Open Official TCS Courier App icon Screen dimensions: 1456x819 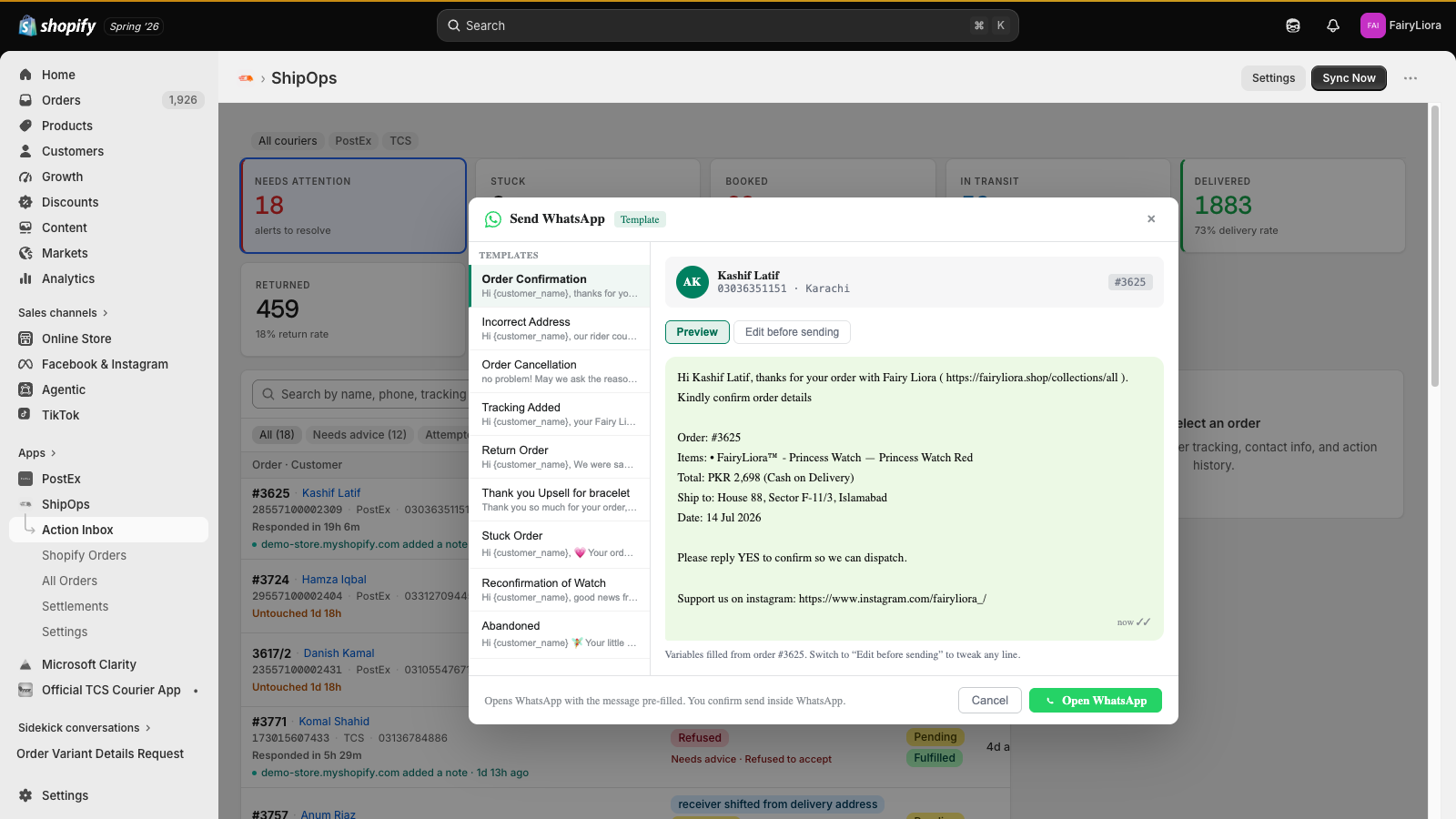click(x=25, y=690)
